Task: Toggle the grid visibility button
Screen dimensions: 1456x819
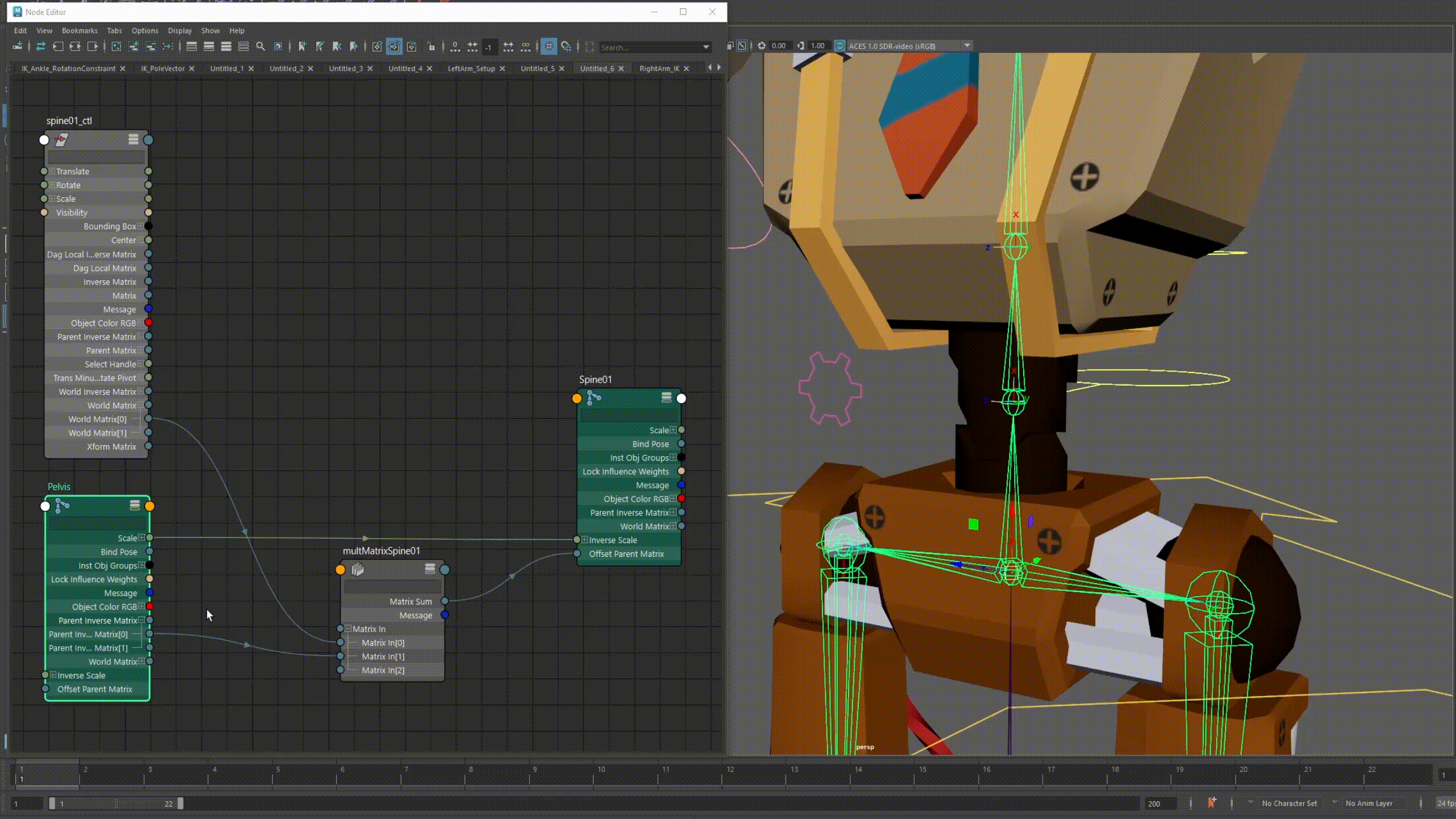Action: point(549,47)
